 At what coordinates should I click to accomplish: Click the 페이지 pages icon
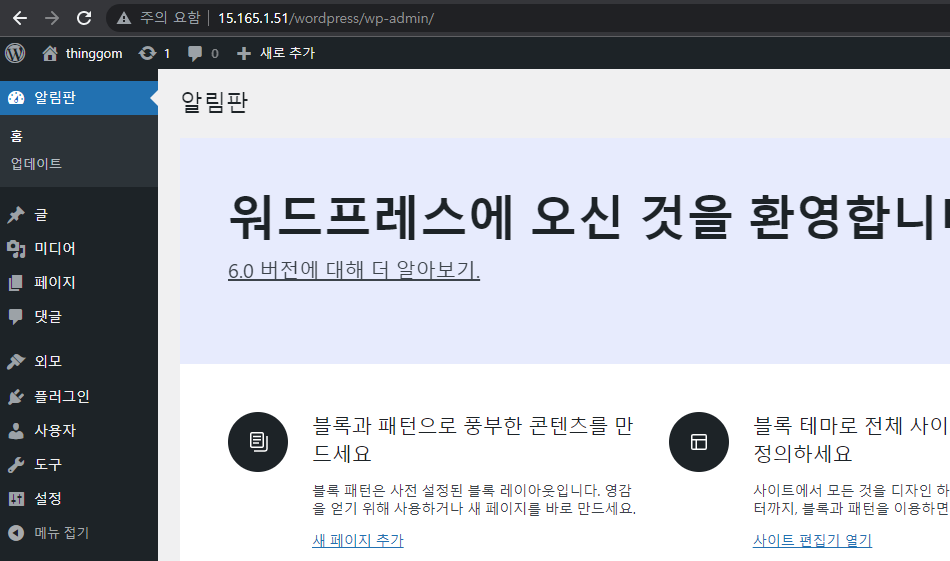[x=16, y=282]
